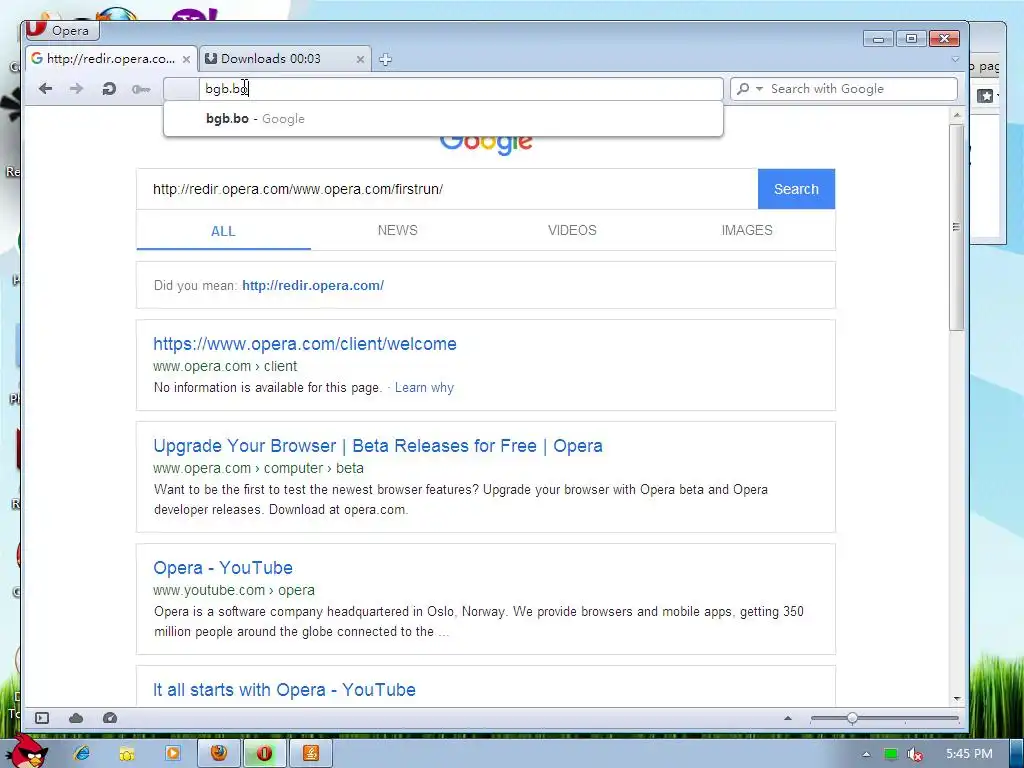The image size is (1024, 768).
Task: Click the scrollbar down arrow
Action: [x=957, y=698]
